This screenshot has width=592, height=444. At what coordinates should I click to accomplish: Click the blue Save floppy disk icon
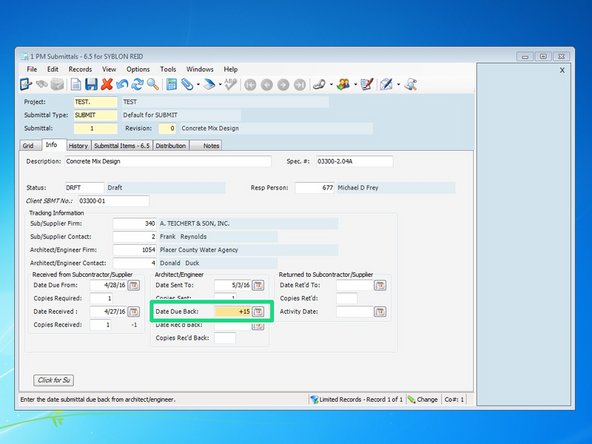point(91,84)
